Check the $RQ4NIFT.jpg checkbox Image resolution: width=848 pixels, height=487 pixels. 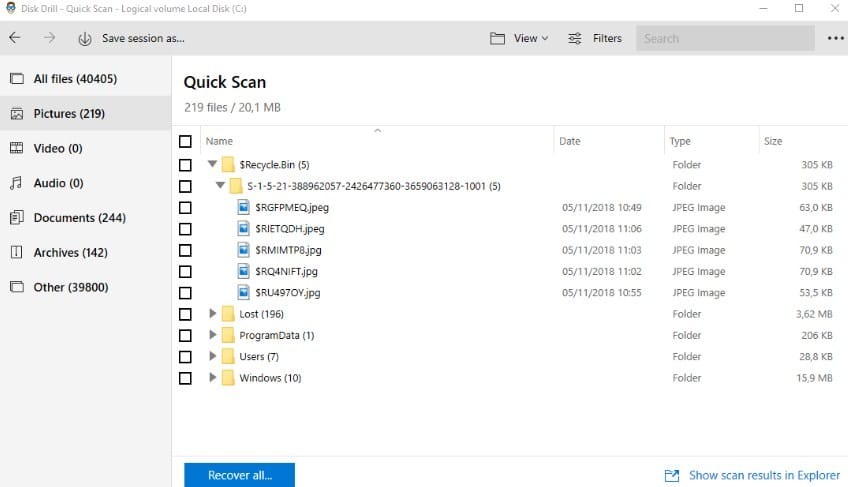tap(185, 272)
